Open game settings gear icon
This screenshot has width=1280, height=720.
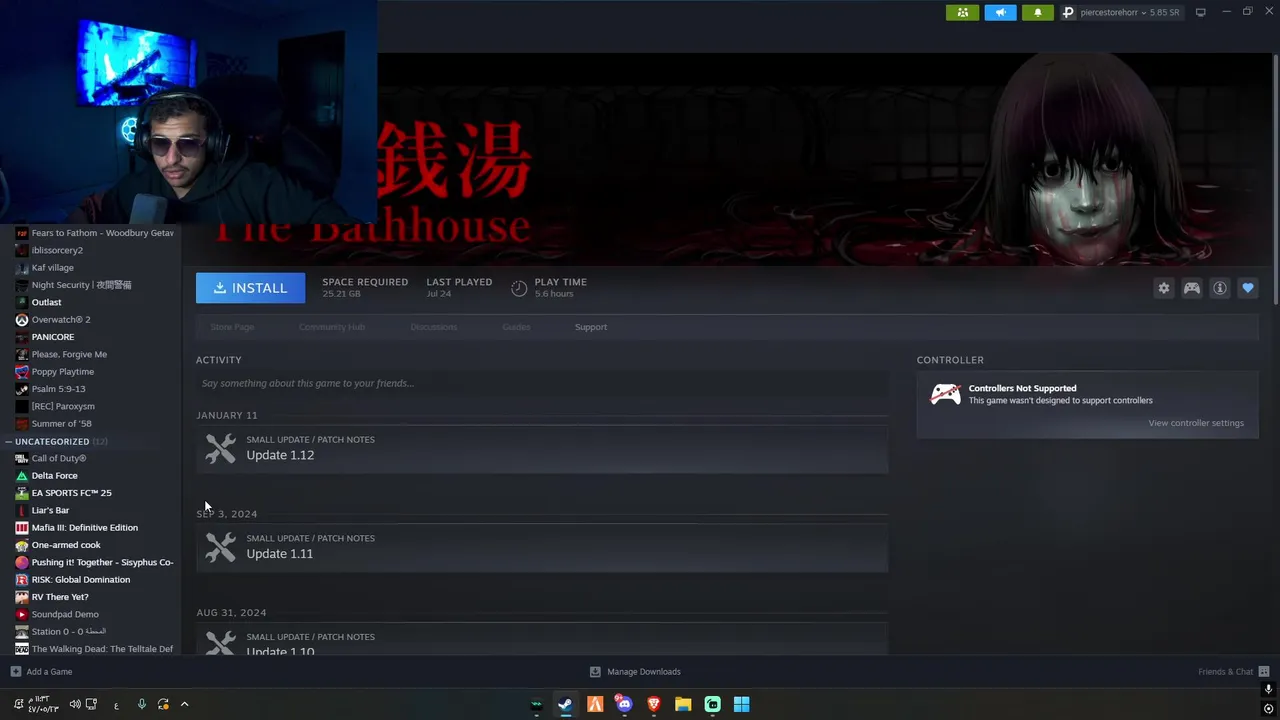[x=1163, y=288]
